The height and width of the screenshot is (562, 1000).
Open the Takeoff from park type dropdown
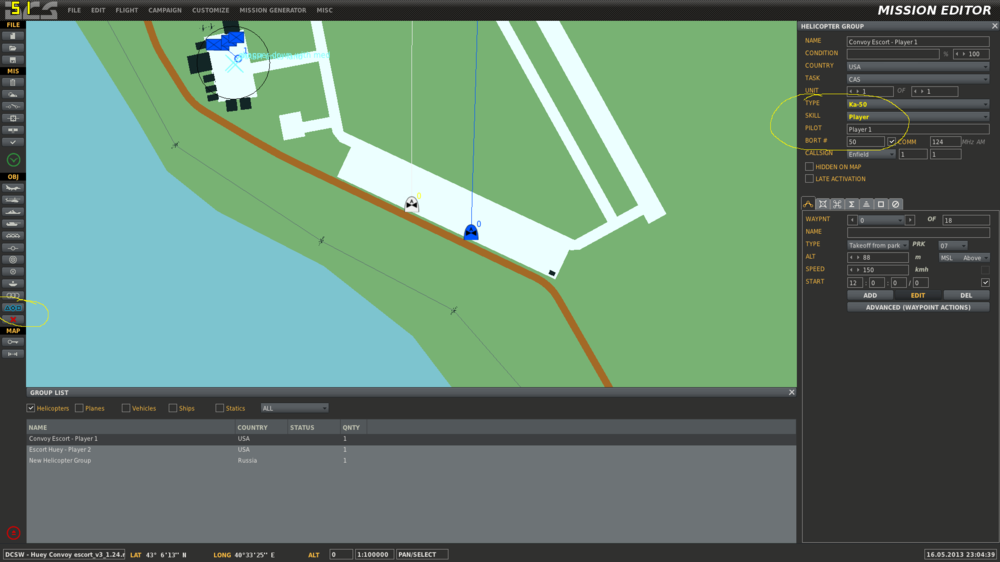click(878, 245)
